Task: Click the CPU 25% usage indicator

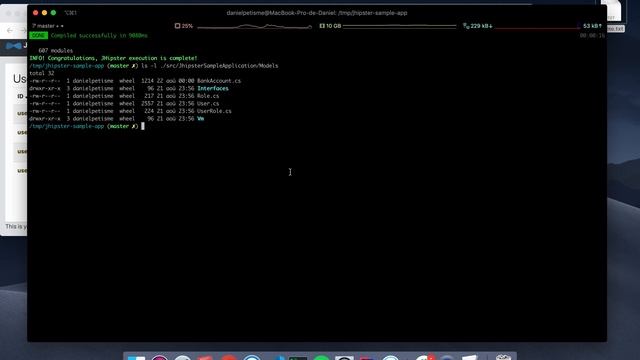Action: tap(184, 26)
